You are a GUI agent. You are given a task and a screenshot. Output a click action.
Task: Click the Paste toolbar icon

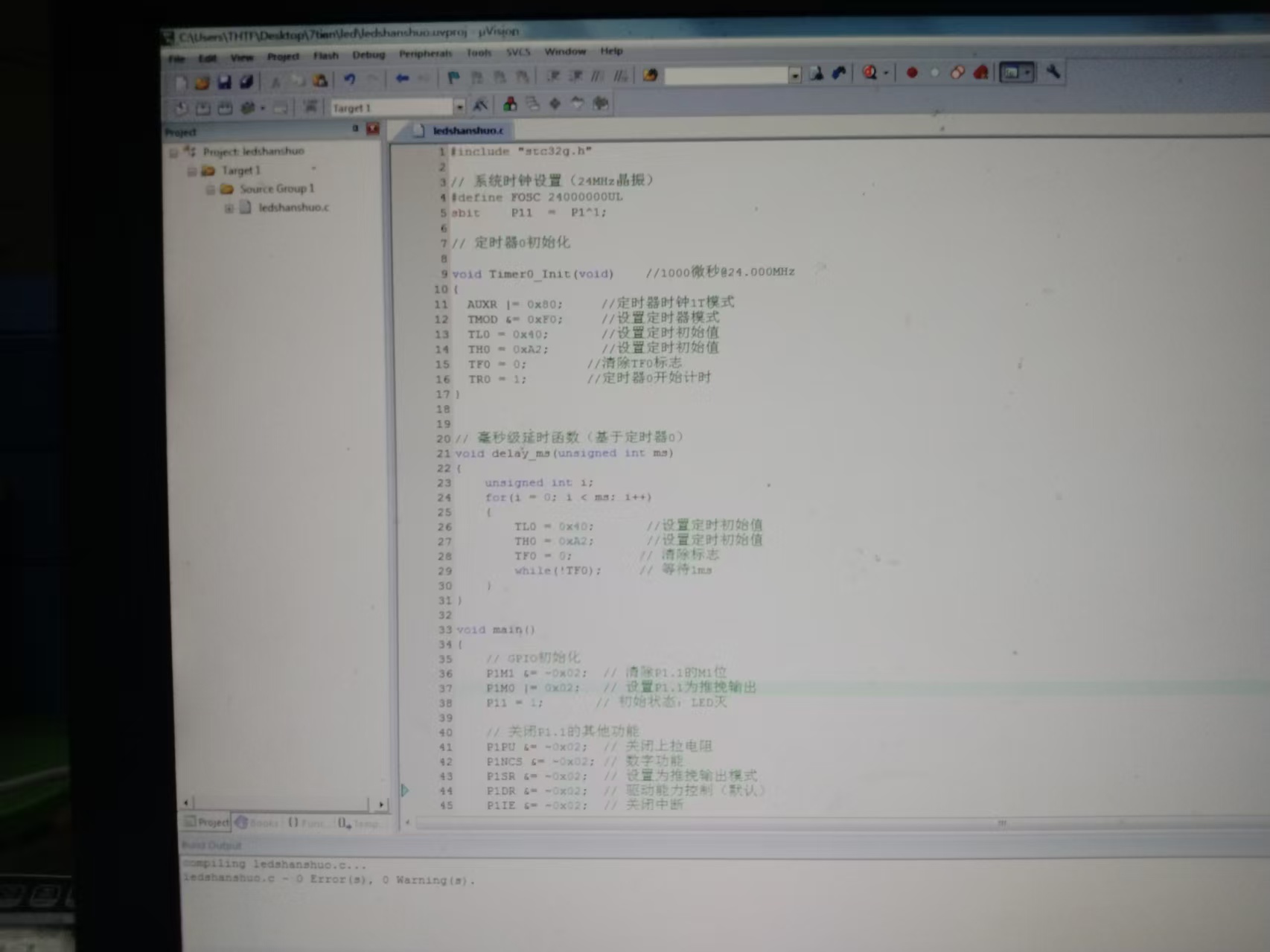[320, 80]
